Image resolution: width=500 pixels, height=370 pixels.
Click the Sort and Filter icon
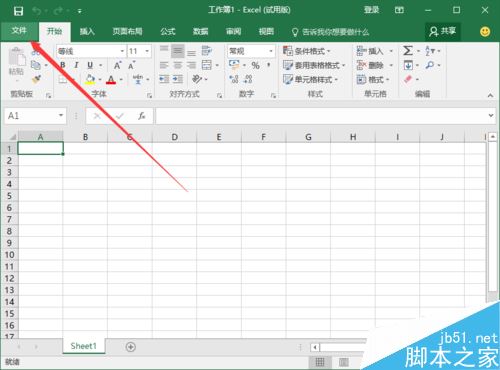pos(430,51)
